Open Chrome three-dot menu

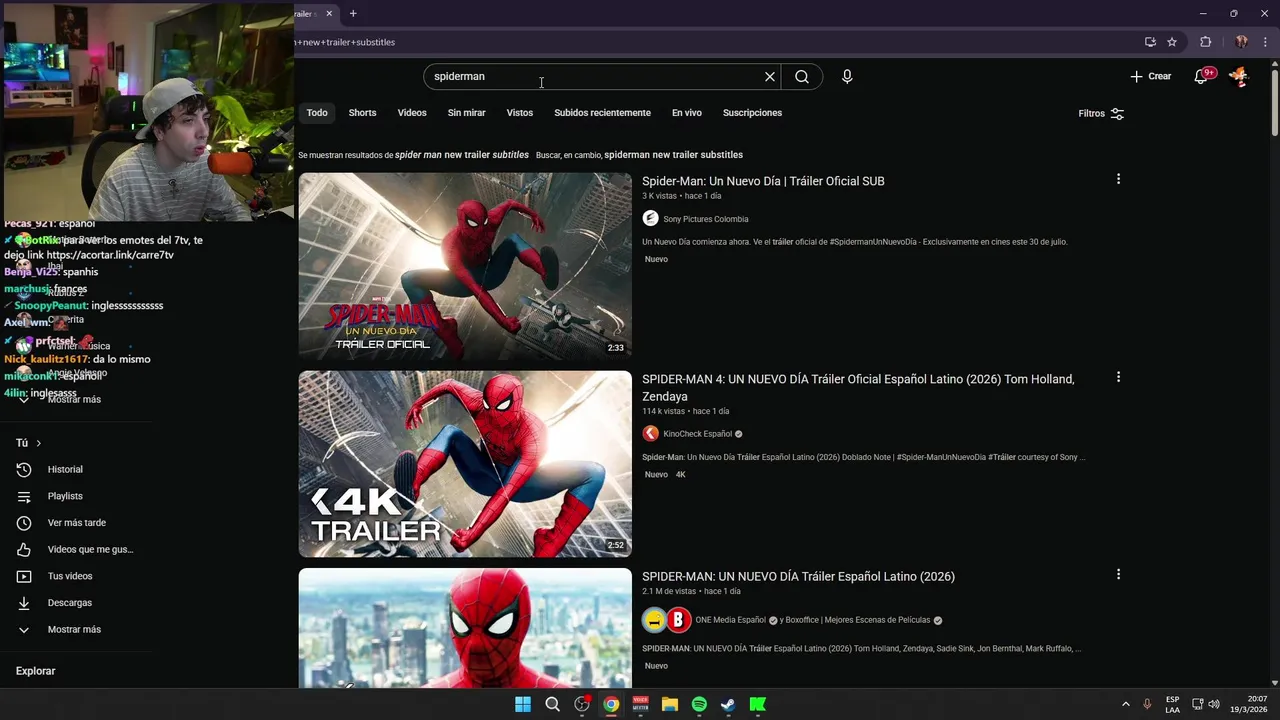[x=1265, y=42]
